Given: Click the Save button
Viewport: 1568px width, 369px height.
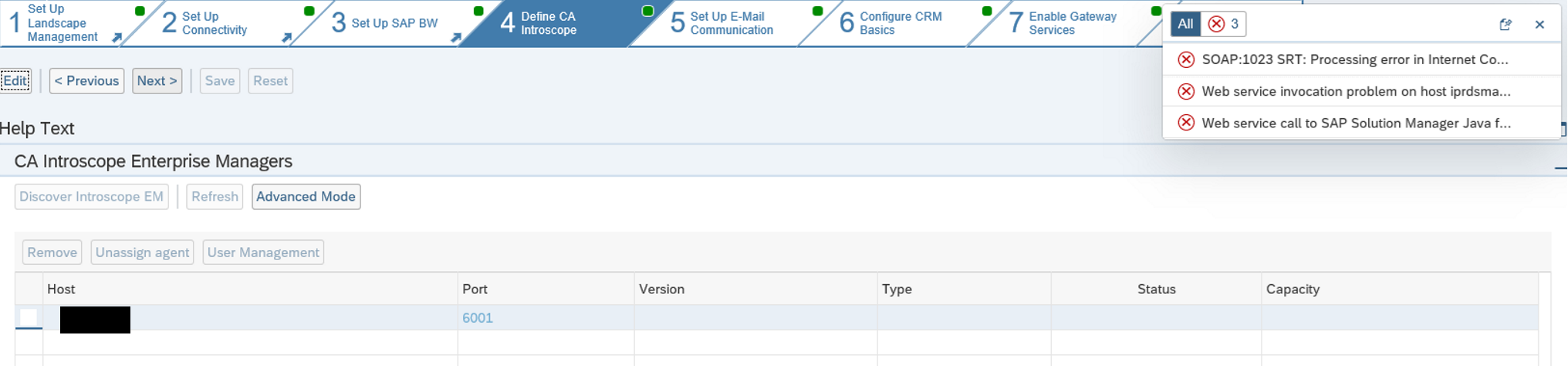Looking at the screenshot, I should point(220,81).
